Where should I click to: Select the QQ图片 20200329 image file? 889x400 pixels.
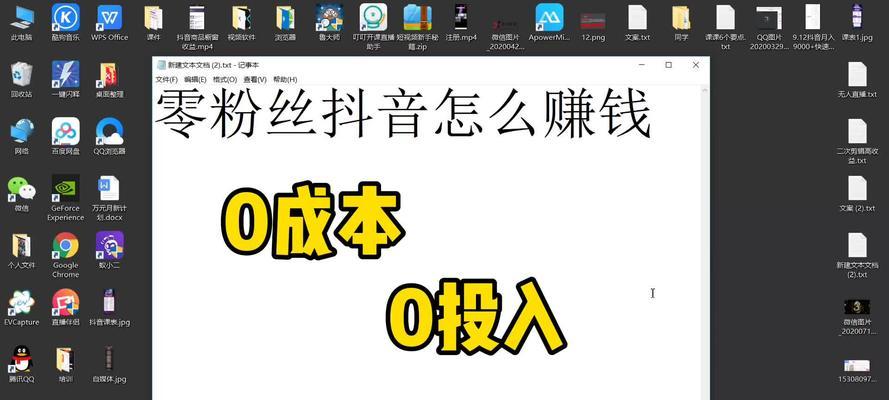tap(769, 27)
